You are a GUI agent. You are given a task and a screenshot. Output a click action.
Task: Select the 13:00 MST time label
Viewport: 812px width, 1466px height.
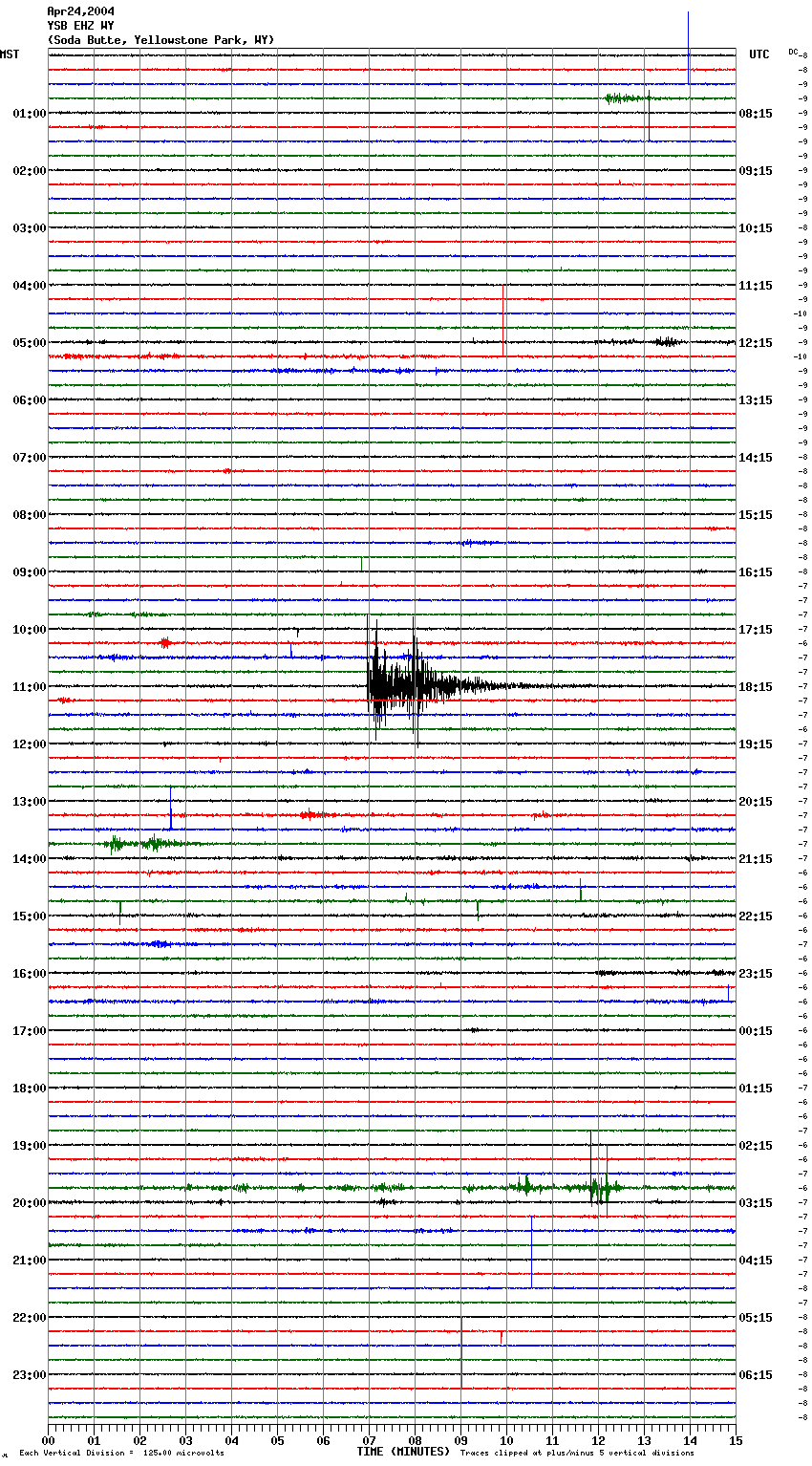[x=30, y=802]
